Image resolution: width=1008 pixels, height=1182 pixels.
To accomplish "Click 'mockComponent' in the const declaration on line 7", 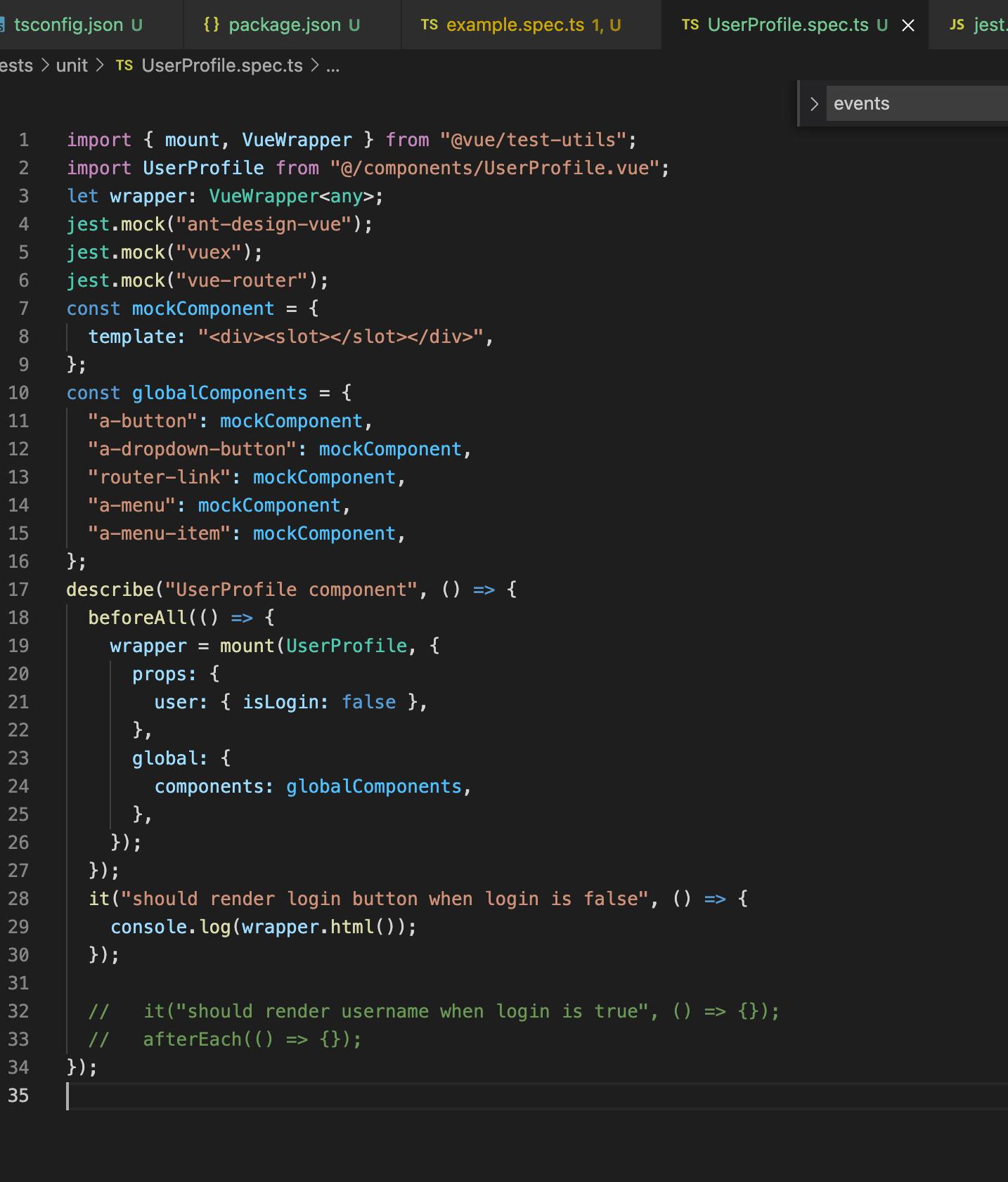I will 203,309.
